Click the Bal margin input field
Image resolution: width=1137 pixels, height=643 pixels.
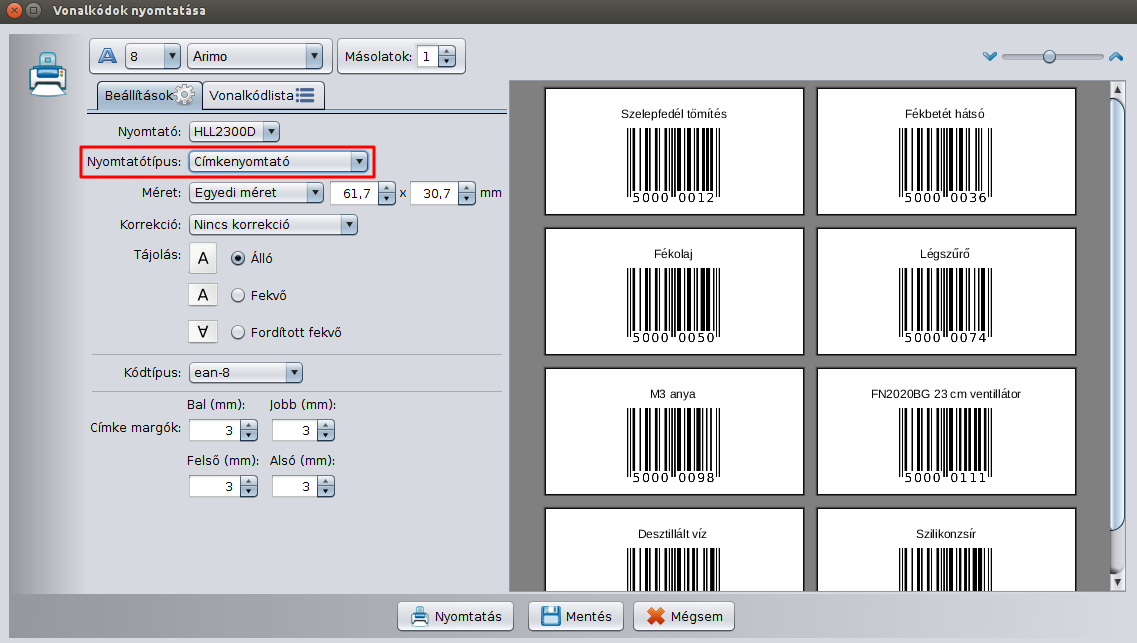214,430
